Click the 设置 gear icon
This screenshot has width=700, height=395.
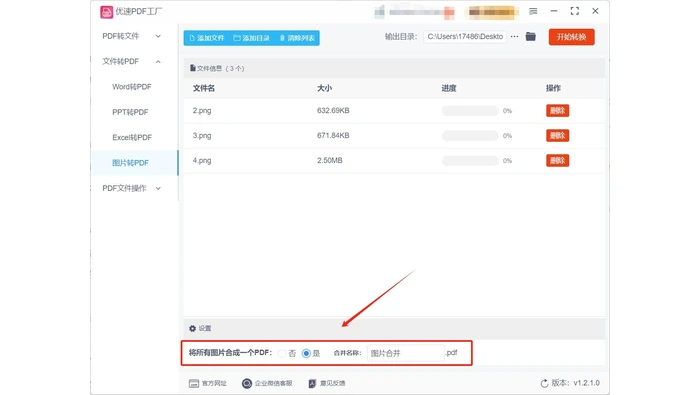[x=192, y=328]
